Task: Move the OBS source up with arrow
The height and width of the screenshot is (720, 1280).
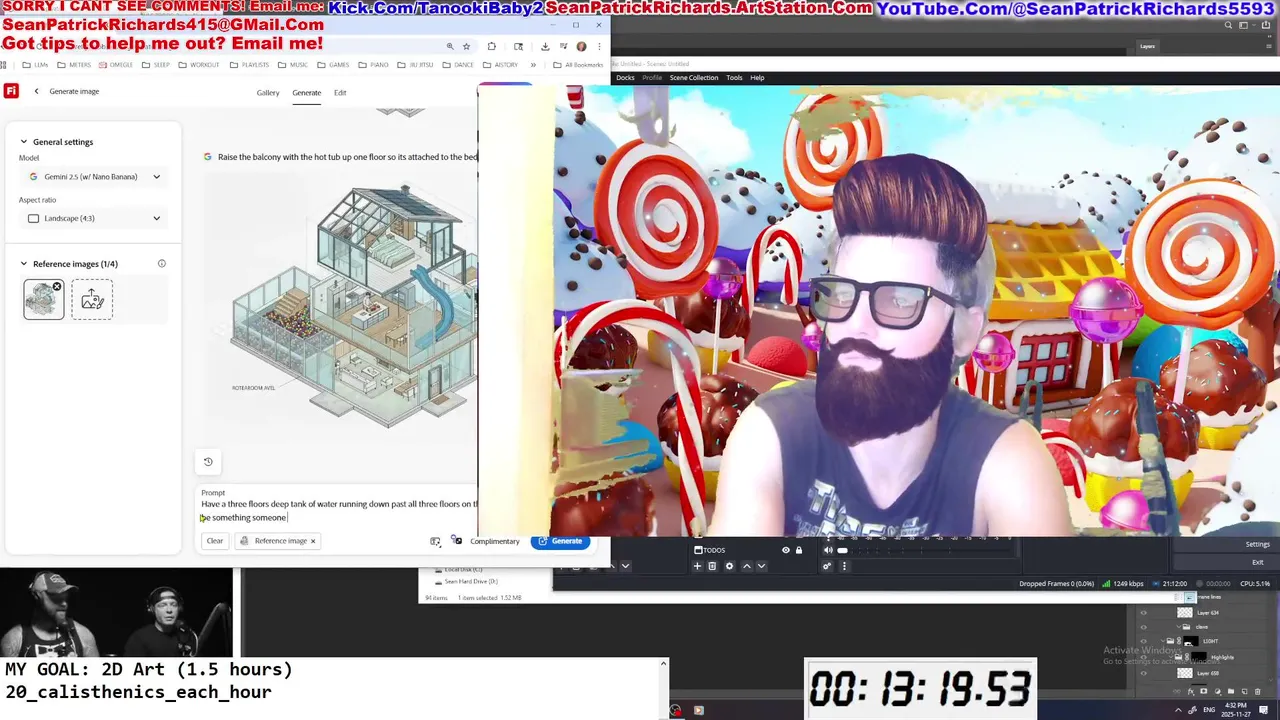Action: [746, 566]
